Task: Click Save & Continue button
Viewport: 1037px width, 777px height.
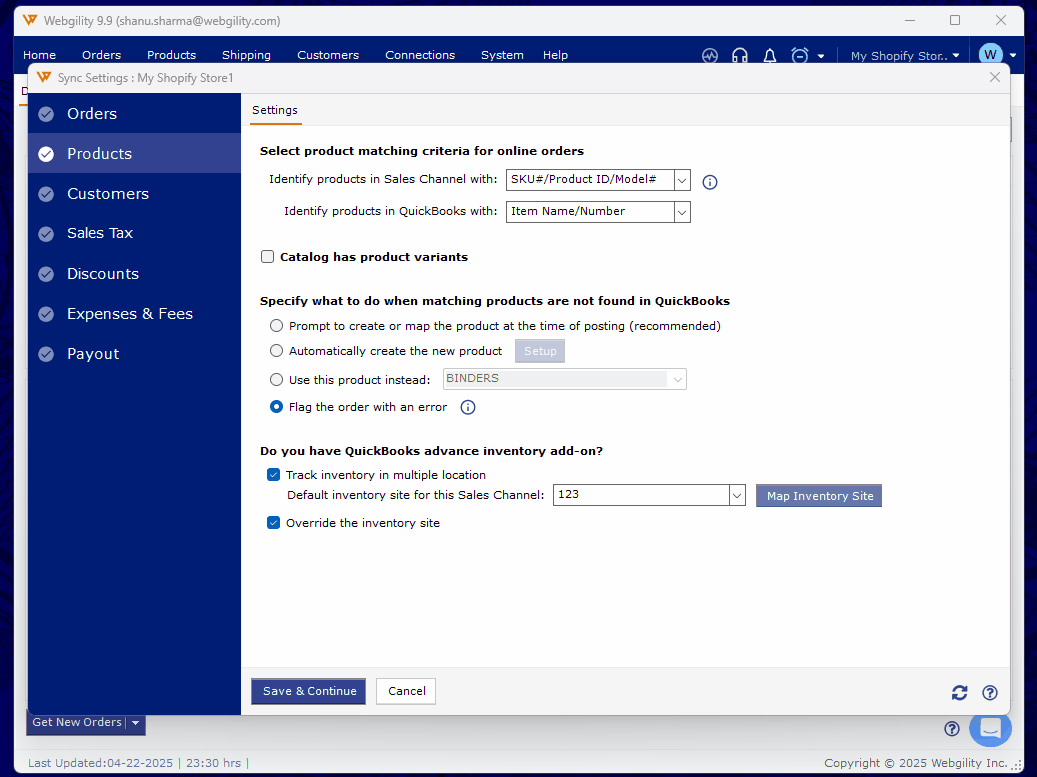Action: (x=308, y=691)
